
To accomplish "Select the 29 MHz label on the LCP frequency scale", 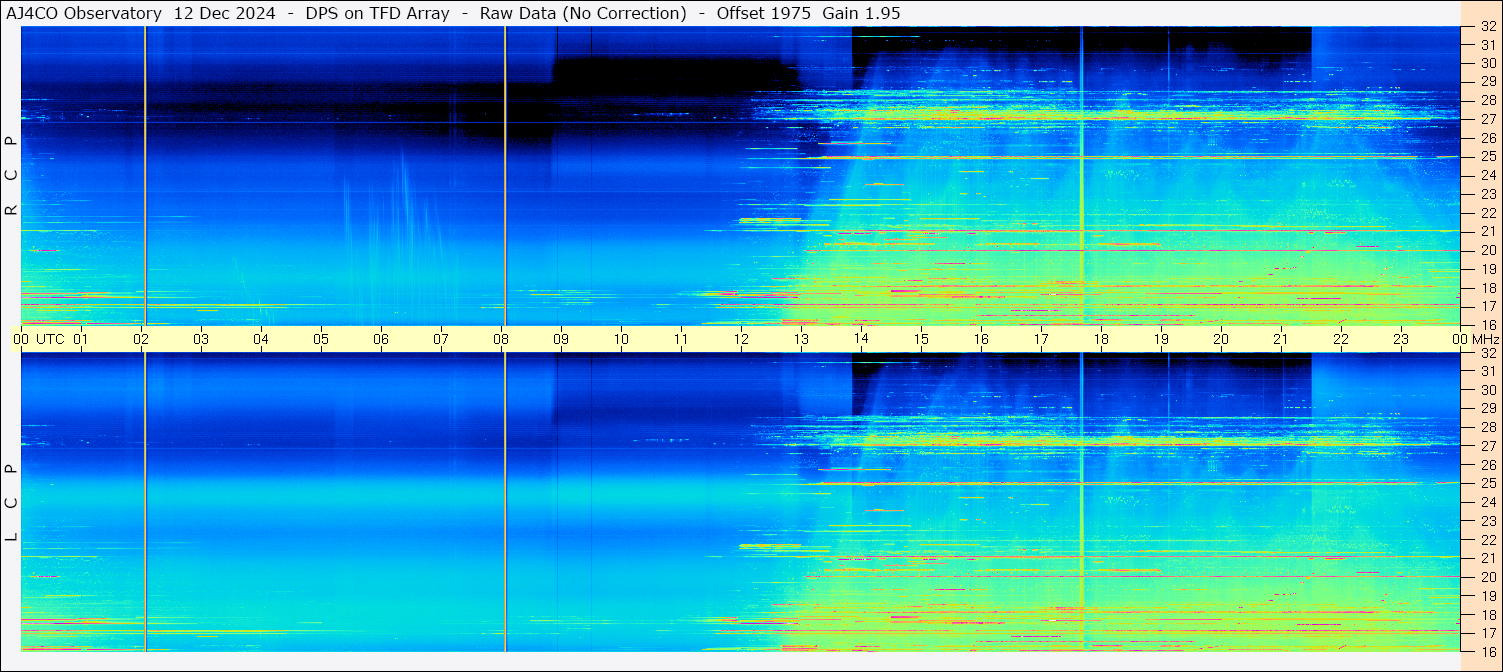I will point(1488,408).
